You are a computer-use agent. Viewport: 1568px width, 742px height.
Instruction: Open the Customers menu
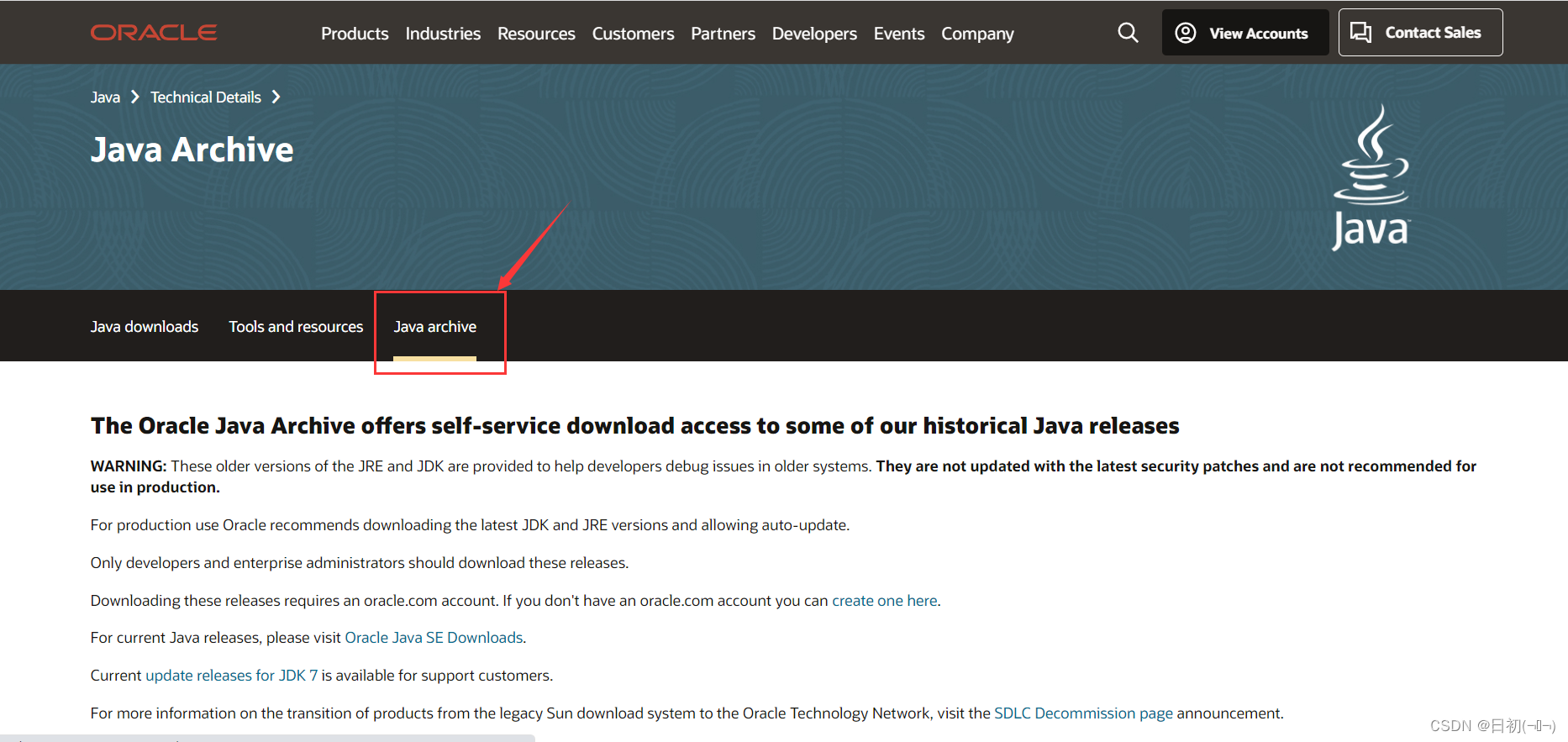pos(633,34)
